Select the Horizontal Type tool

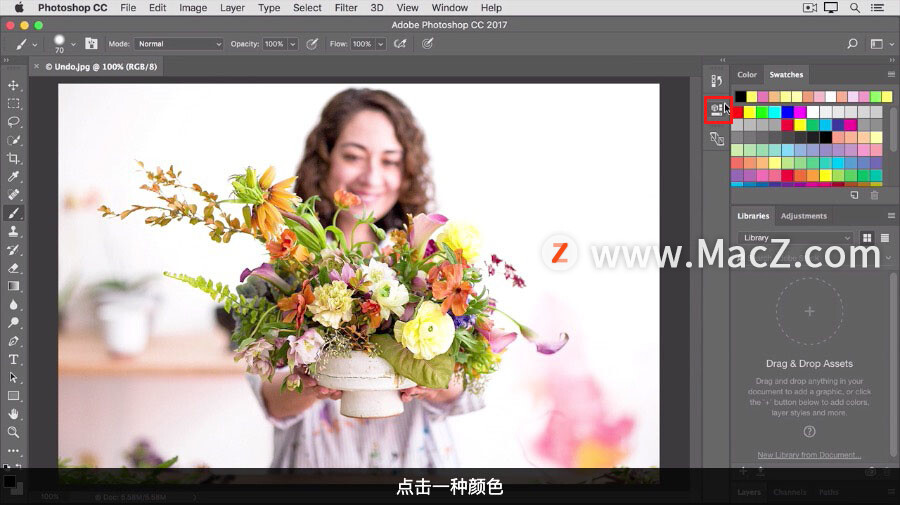[x=13, y=359]
